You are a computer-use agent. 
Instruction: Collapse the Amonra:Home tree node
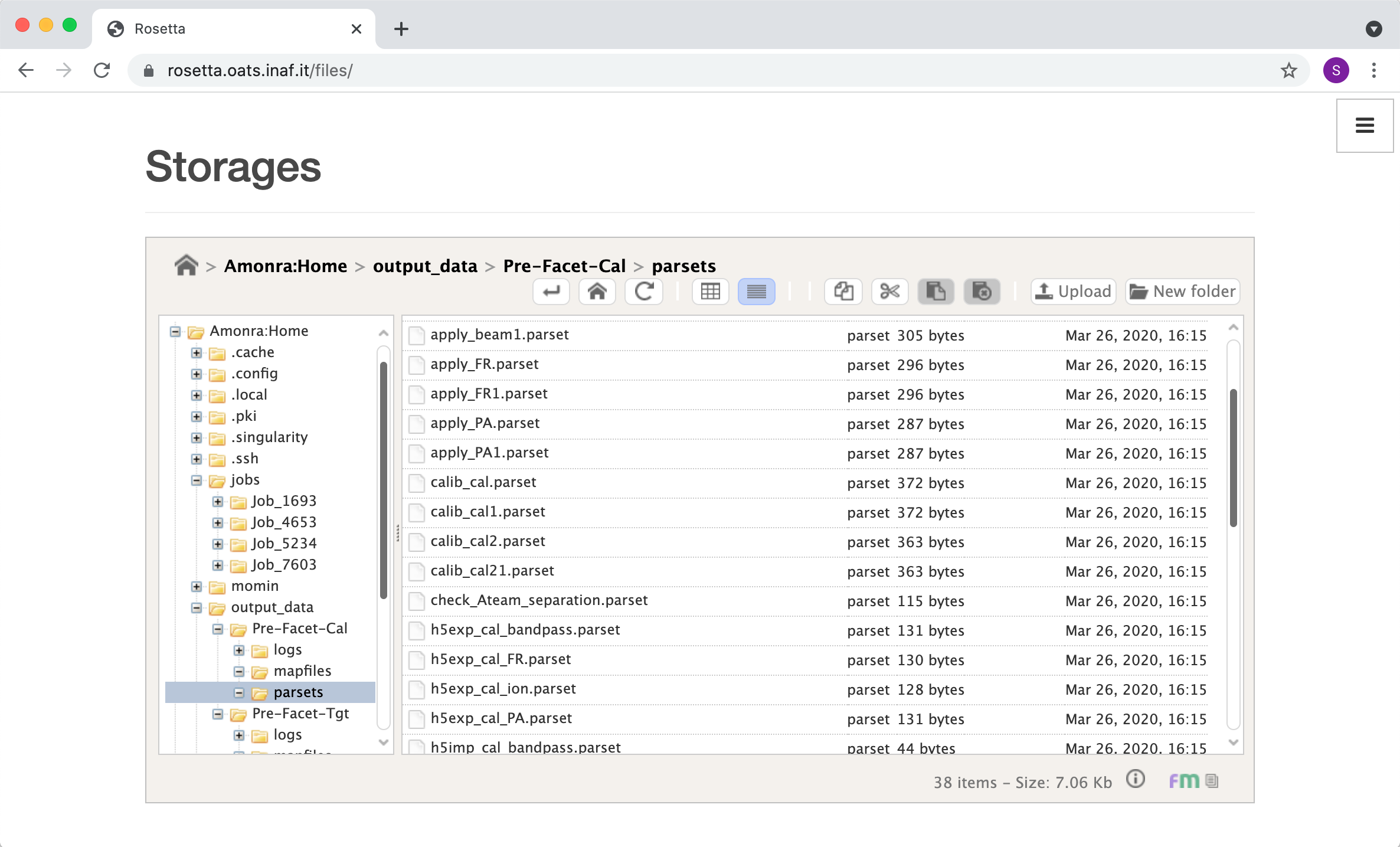pos(175,331)
